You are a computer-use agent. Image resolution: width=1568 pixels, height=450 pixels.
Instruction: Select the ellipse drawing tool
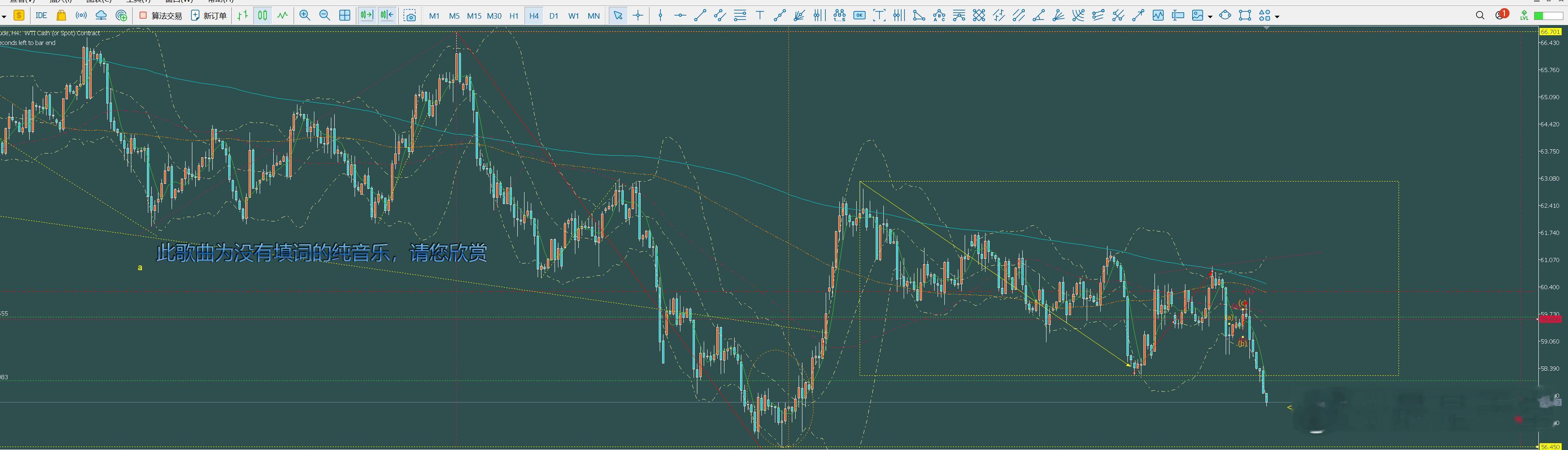[x=1225, y=15]
